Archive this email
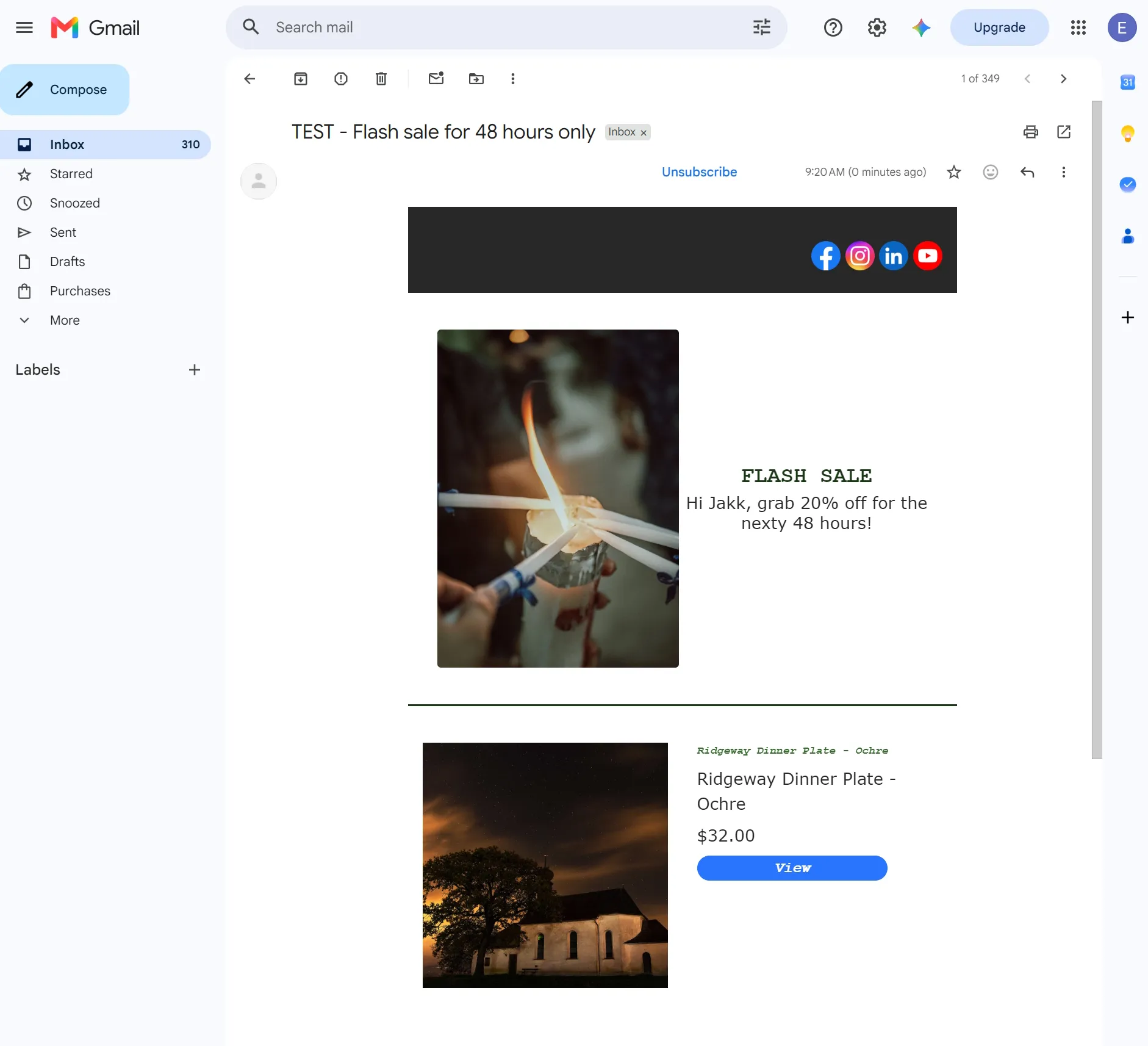 pyautogui.click(x=301, y=79)
